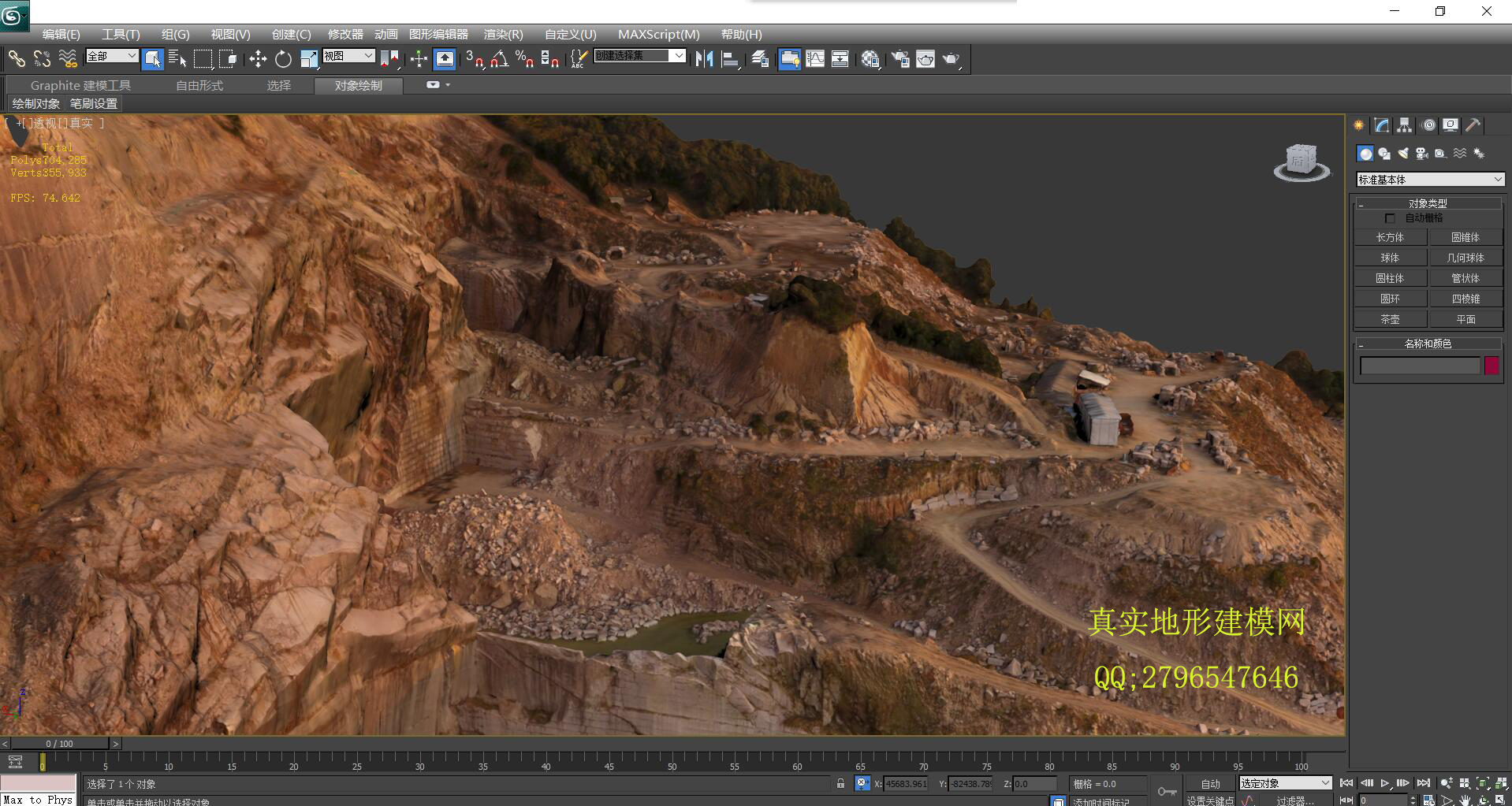Viewport: 1512px width, 806px height.
Task: Activate the Select and Scale tool
Action: coord(308,58)
